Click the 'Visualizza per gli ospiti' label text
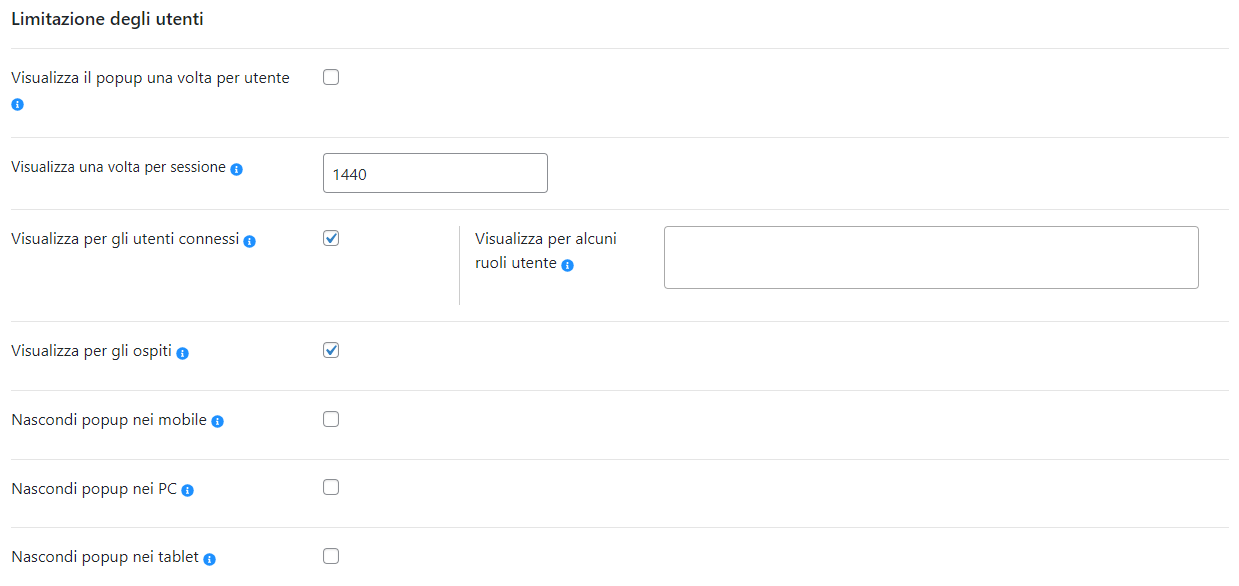This screenshot has height=586, width=1239. (x=92, y=351)
